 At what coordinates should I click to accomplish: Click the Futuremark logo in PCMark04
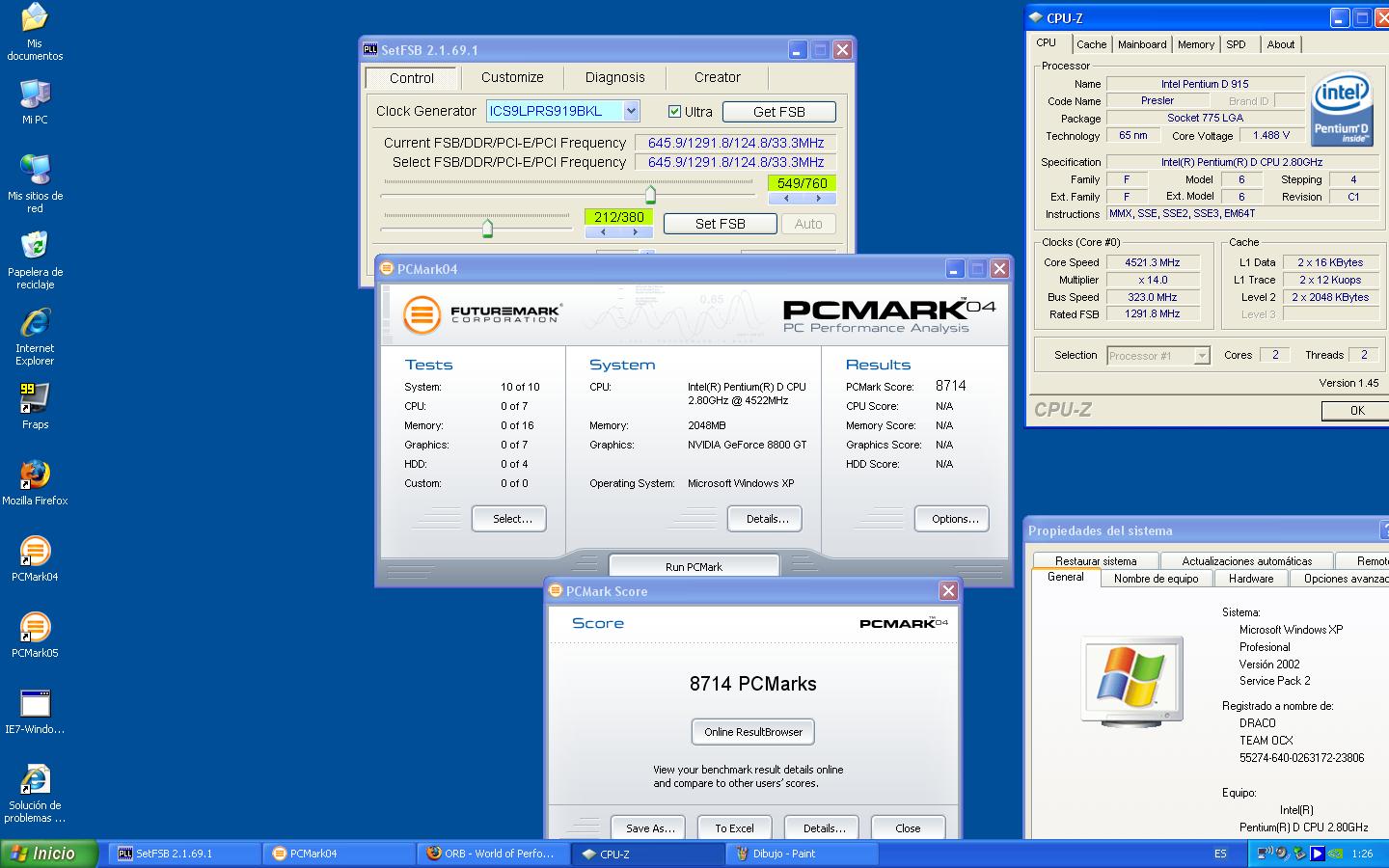[482, 314]
